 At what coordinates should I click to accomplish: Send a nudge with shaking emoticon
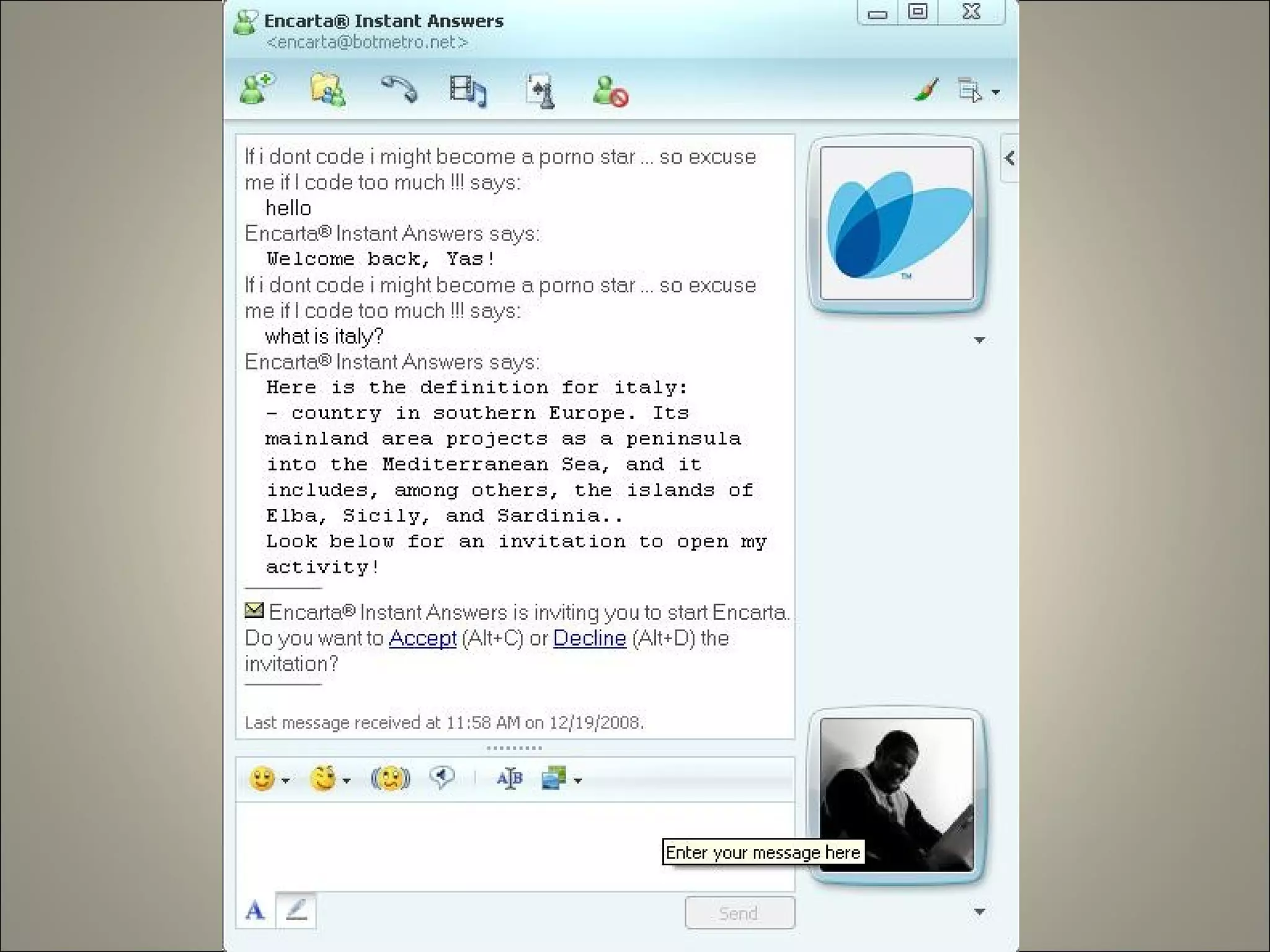coord(390,778)
